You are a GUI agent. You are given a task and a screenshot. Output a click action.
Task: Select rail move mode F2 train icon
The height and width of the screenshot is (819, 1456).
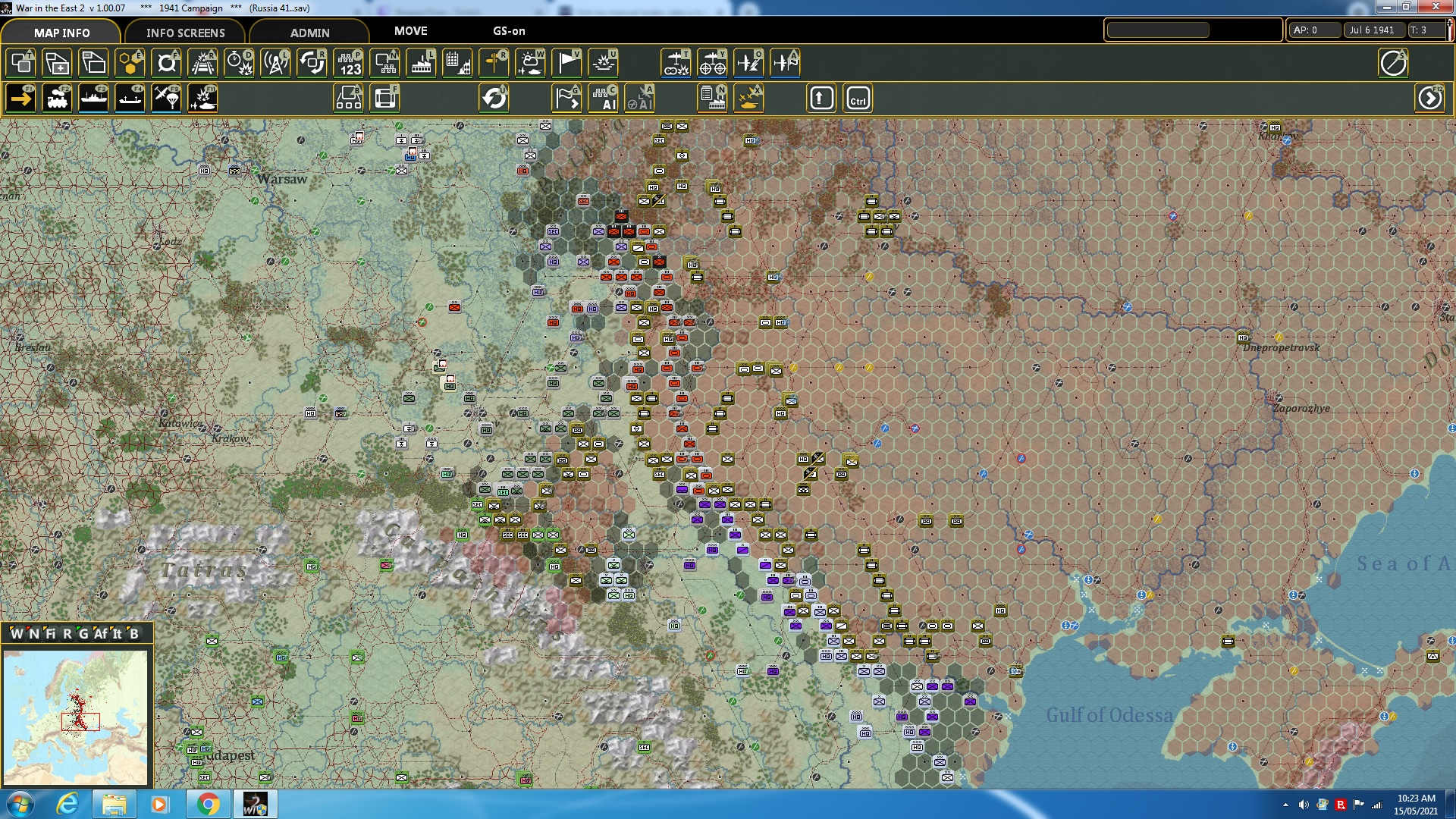(58, 99)
